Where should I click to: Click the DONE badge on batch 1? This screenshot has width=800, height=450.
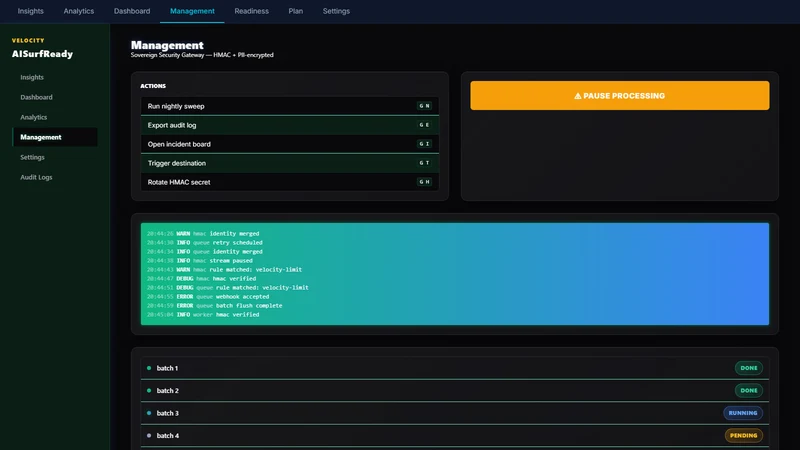point(748,368)
